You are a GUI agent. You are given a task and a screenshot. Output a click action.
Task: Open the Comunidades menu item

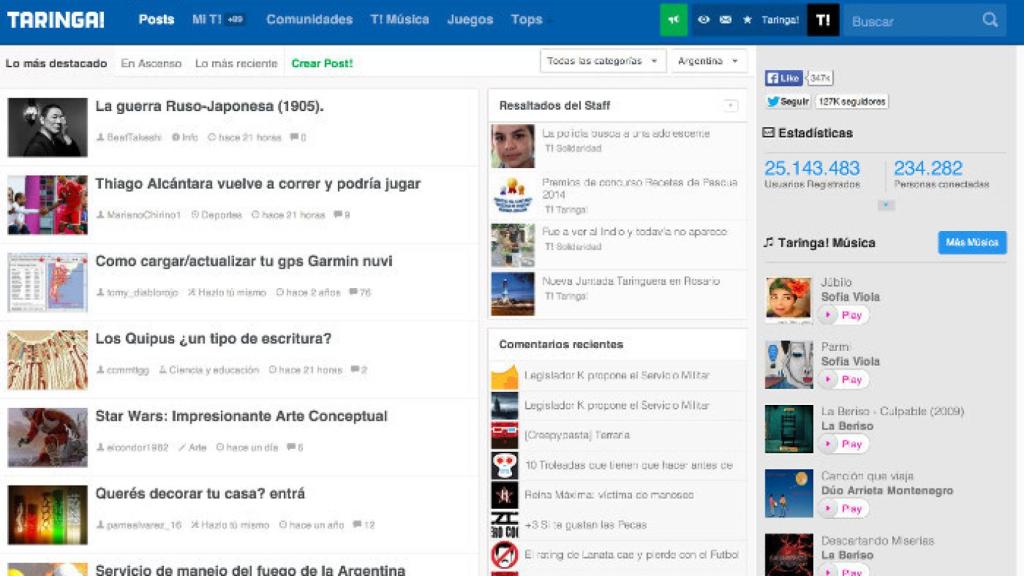click(x=309, y=19)
